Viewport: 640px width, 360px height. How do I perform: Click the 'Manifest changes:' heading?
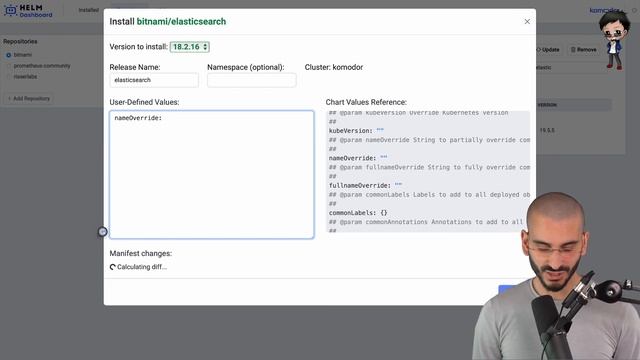[x=140, y=253]
